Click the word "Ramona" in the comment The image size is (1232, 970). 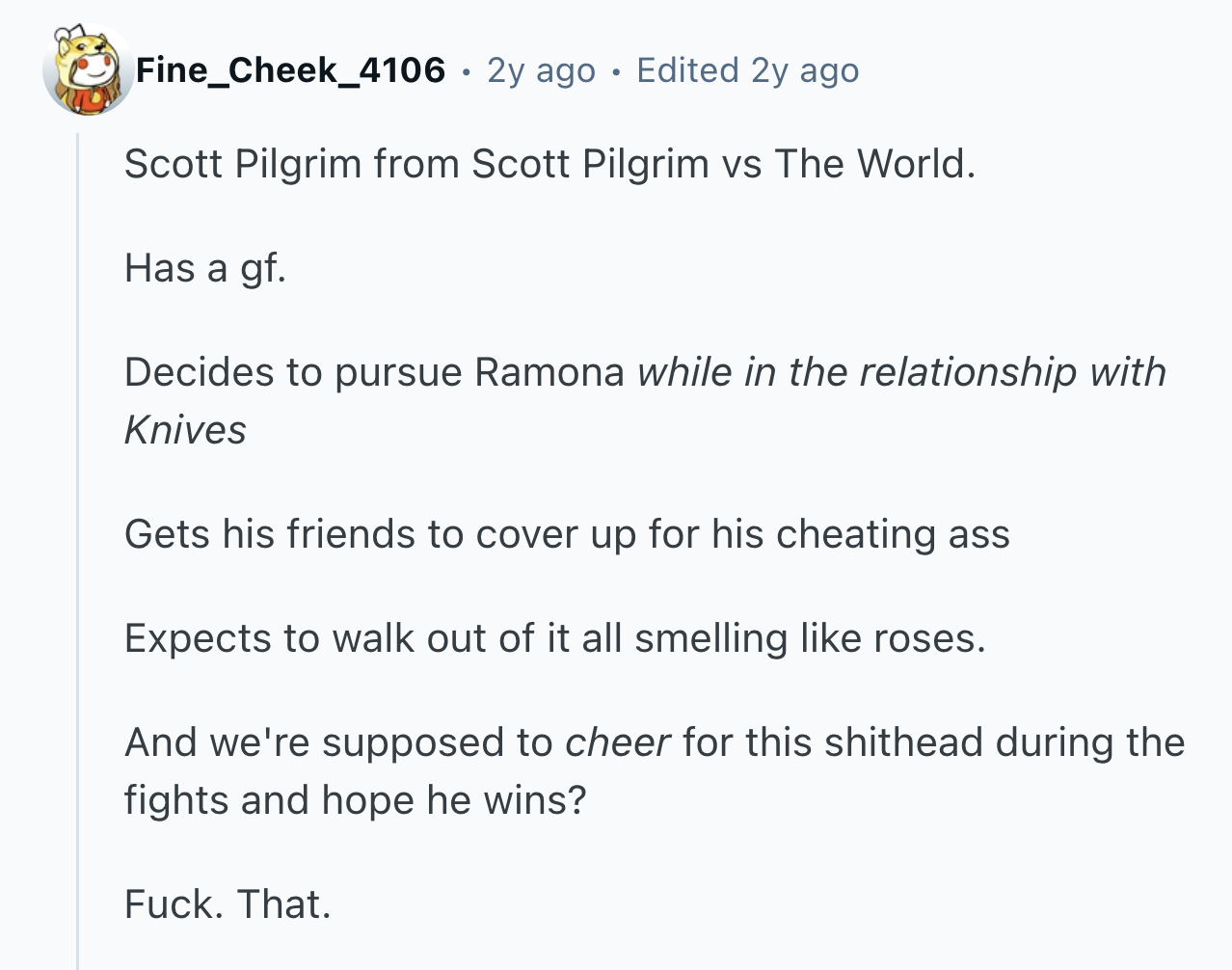coord(549,372)
